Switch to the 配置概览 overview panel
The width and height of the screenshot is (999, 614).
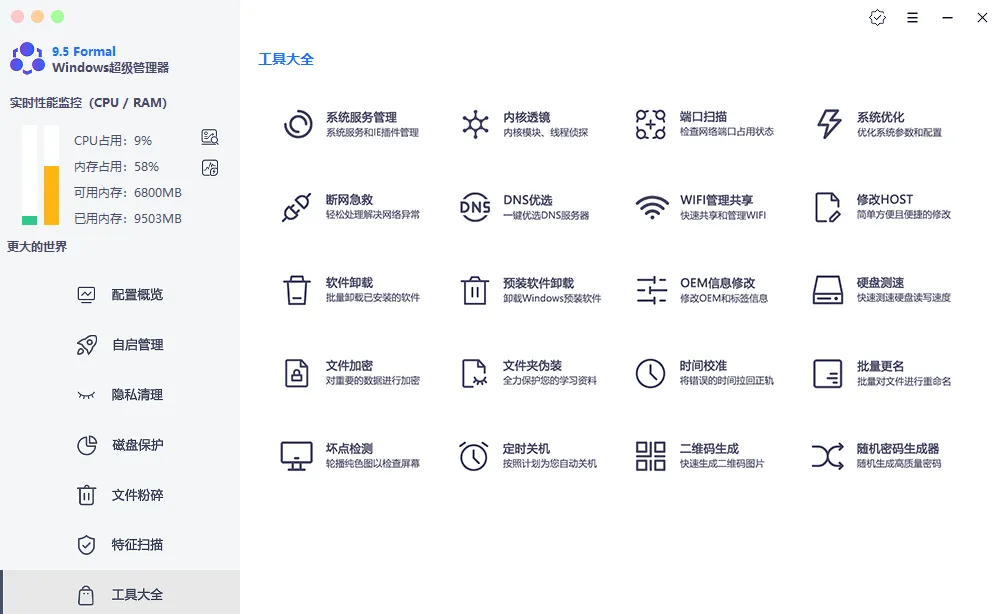[x=120, y=294]
